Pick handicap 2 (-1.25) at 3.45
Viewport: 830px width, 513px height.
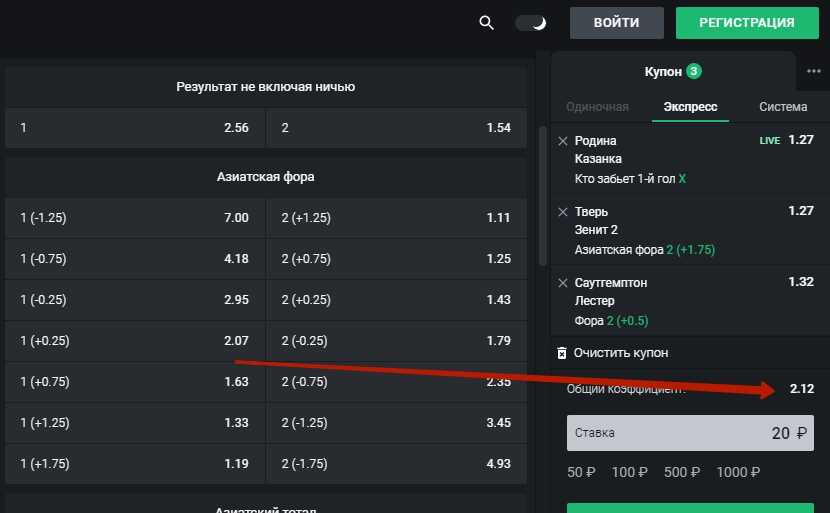(x=397, y=422)
